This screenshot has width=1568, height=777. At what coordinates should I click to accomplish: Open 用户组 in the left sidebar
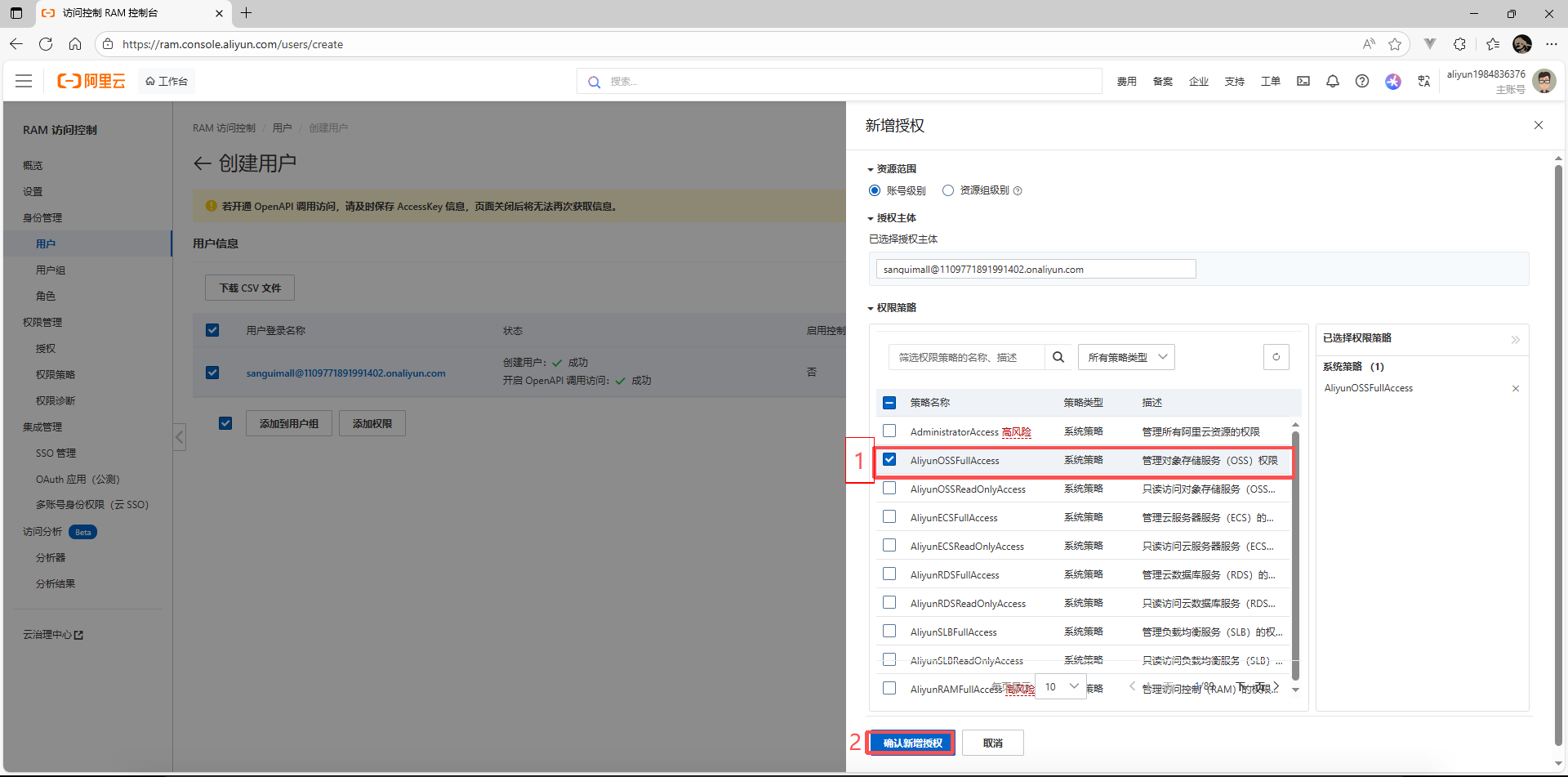[51, 270]
